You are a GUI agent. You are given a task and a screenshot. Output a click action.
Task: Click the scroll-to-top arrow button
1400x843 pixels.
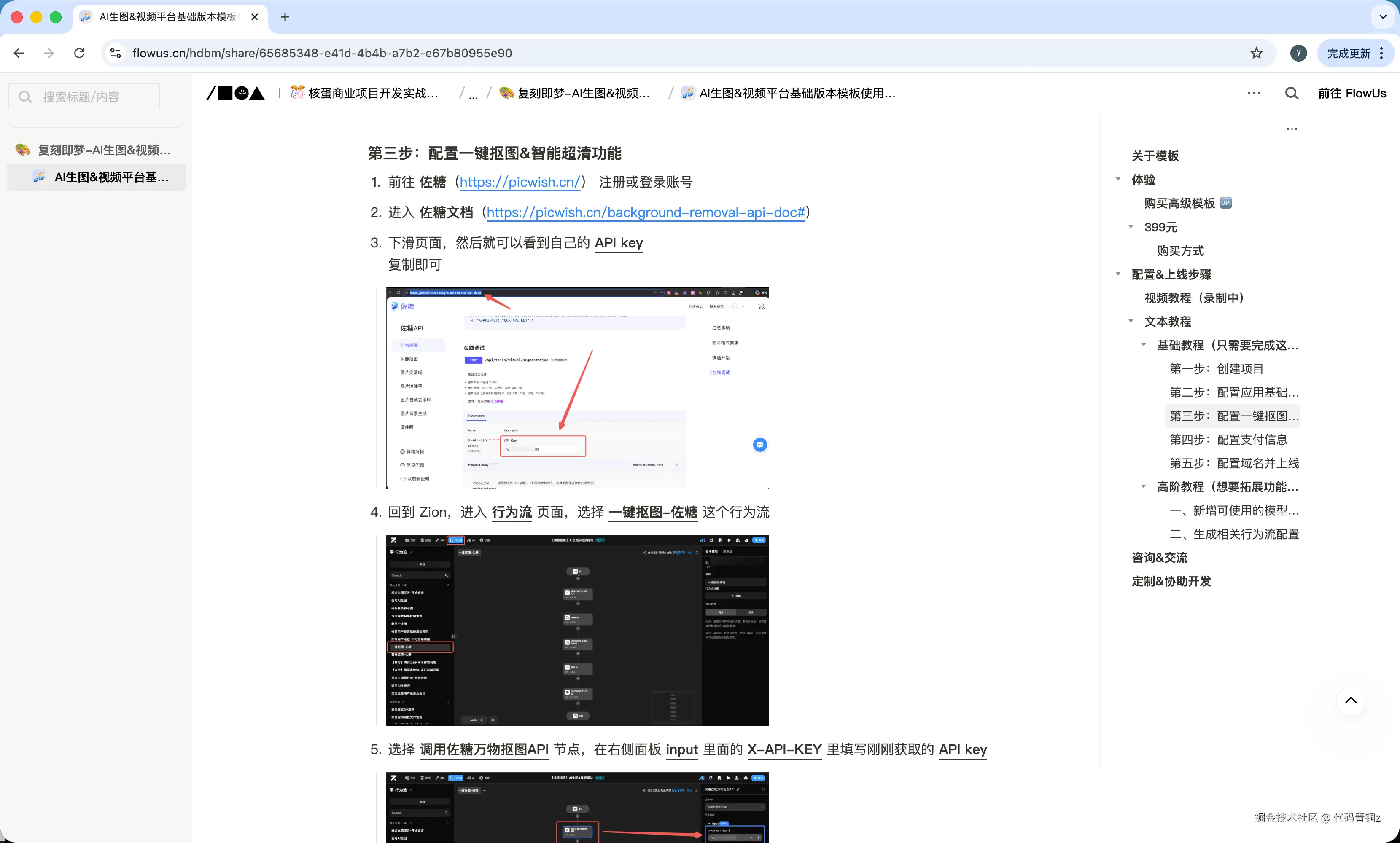point(1351,701)
